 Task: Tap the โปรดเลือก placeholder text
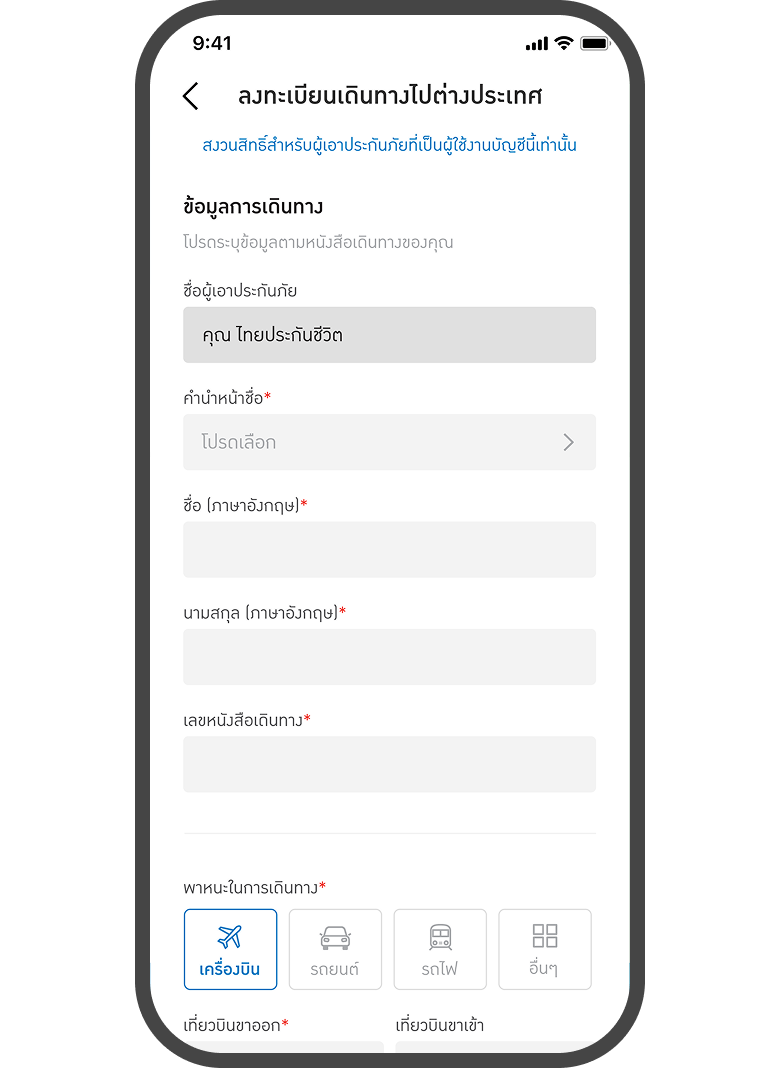238,442
